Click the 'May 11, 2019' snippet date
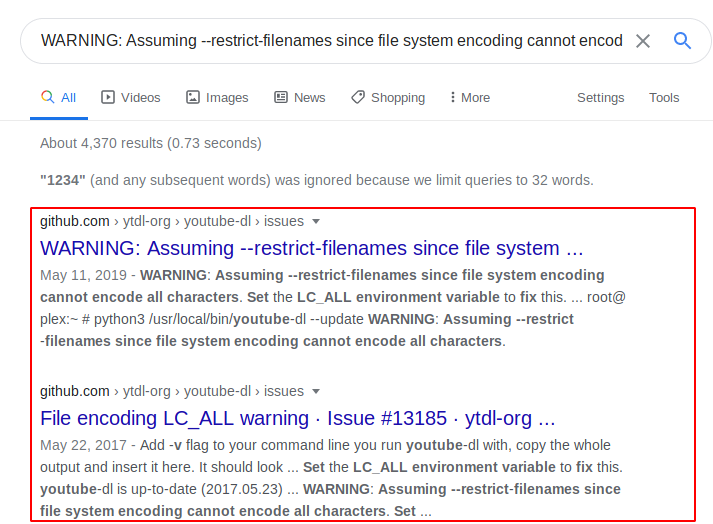713x524 pixels. click(83, 275)
